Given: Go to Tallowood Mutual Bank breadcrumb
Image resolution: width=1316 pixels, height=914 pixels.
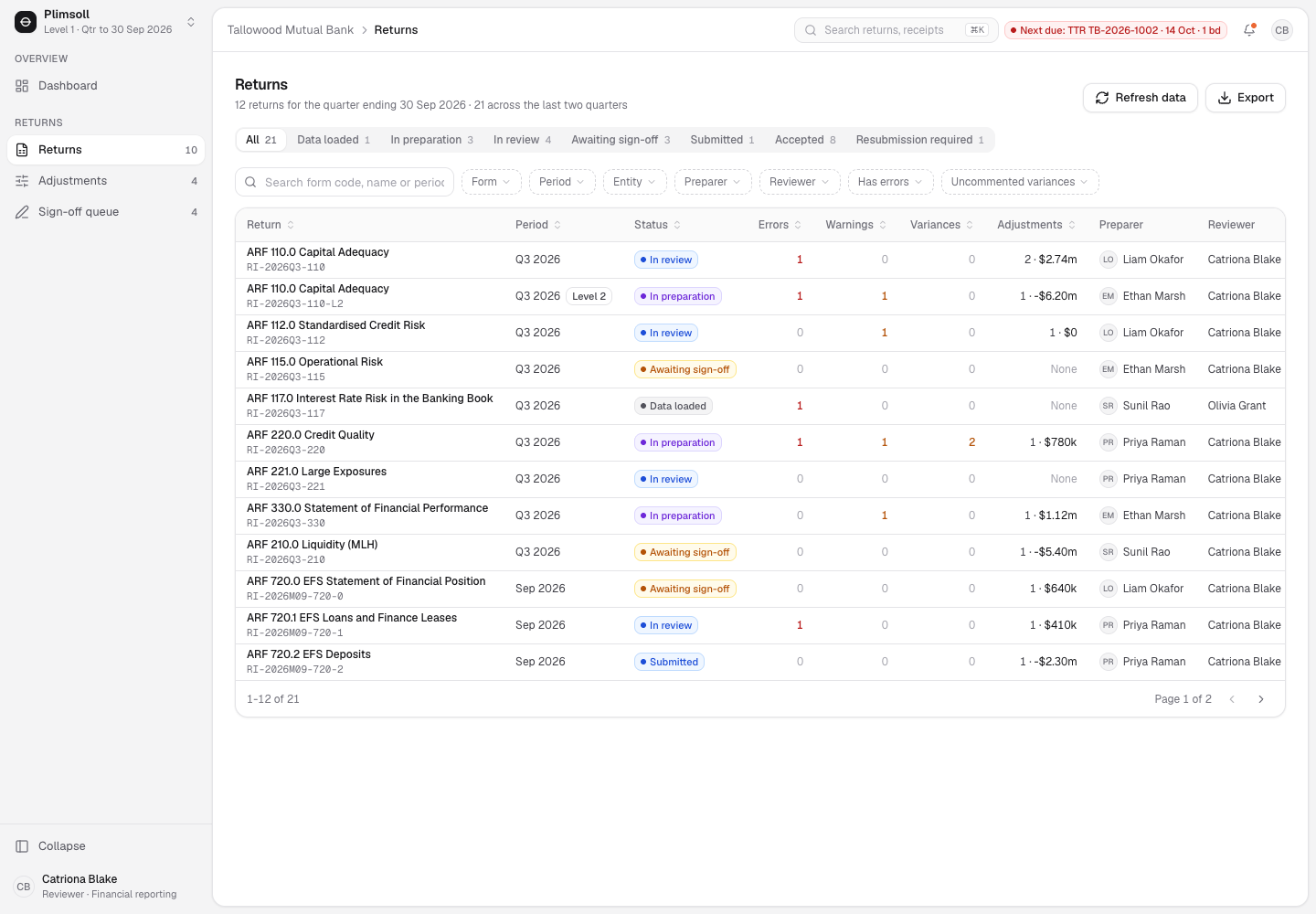Looking at the screenshot, I should tap(291, 30).
